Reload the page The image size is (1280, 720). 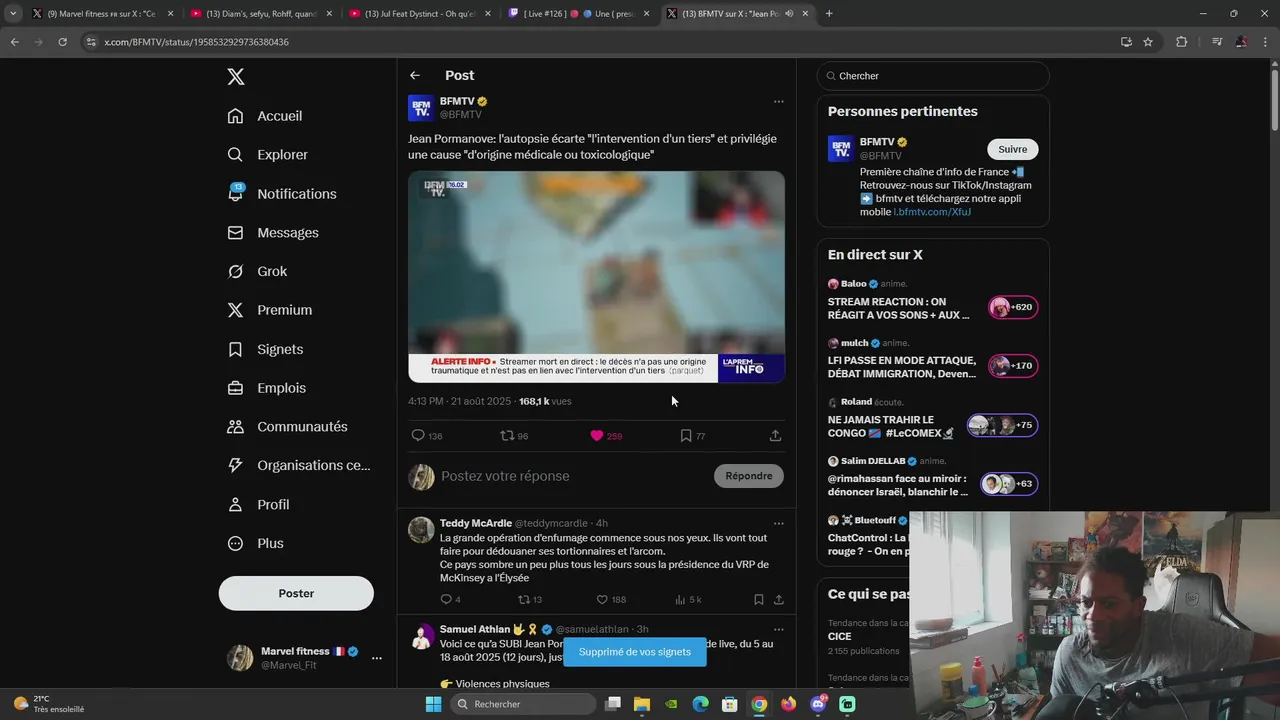click(62, 42)
